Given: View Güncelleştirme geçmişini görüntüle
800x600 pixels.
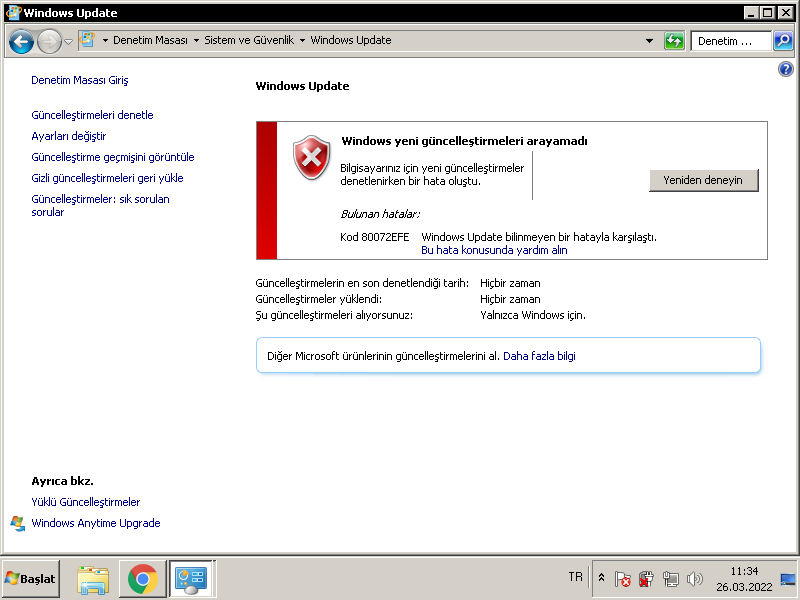Looking at the screenshot, I should [x=113, y=157].
